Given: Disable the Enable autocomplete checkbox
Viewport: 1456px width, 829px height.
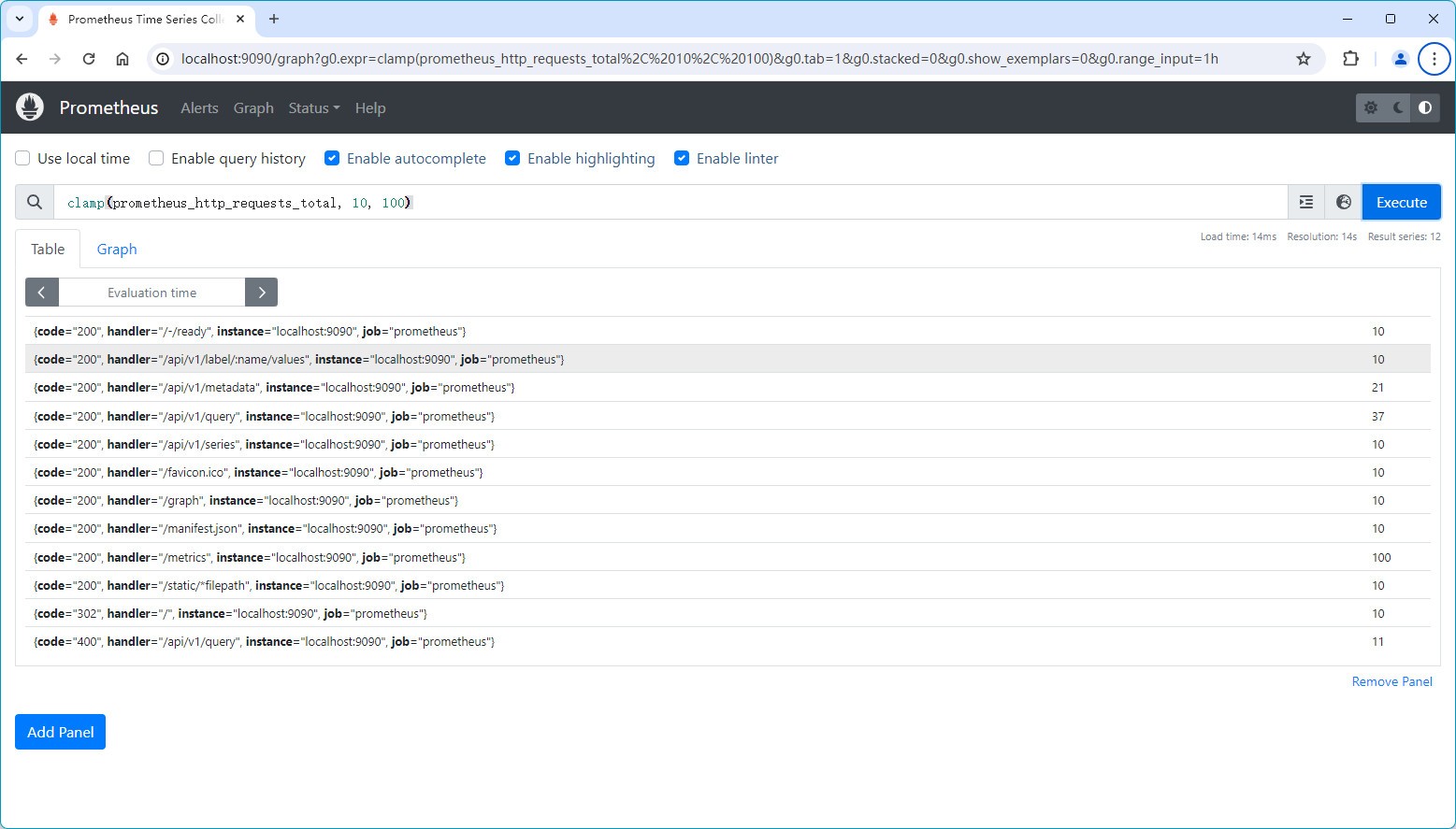Looking at the screenshot, I should click(332, 158).
